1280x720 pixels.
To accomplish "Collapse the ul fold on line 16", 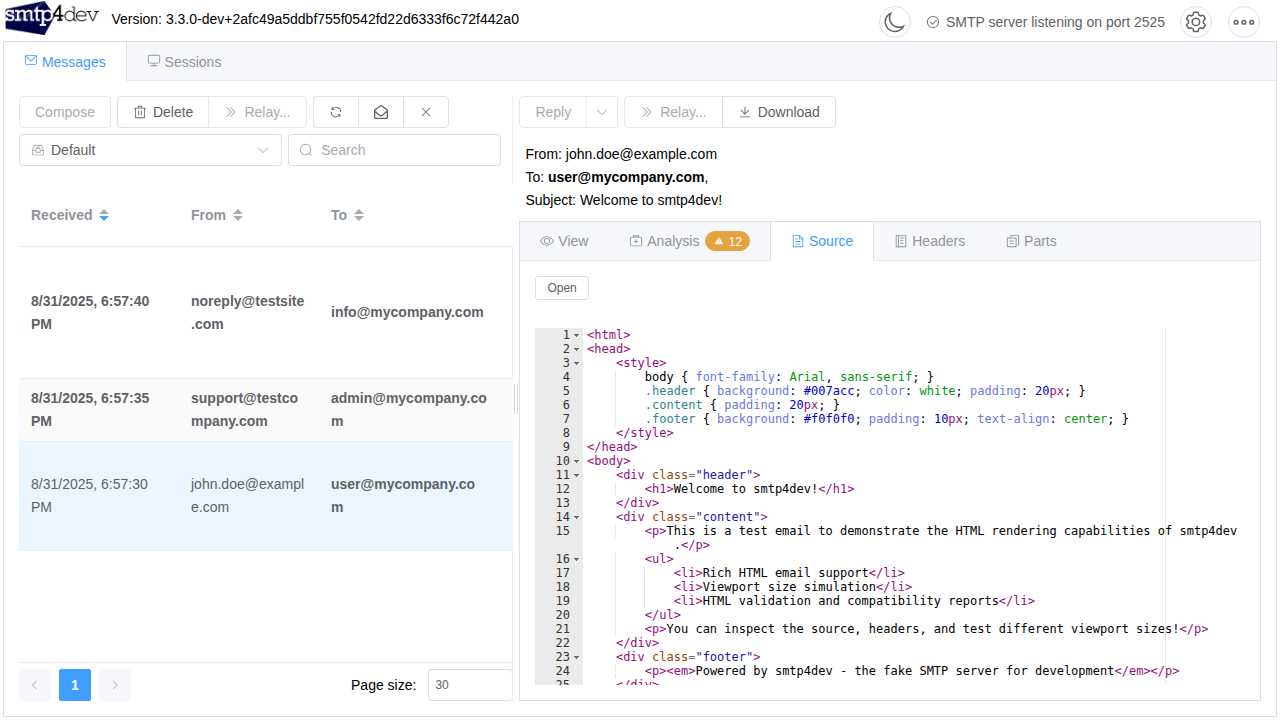I will pyautogui.click(x=577, y=559).
